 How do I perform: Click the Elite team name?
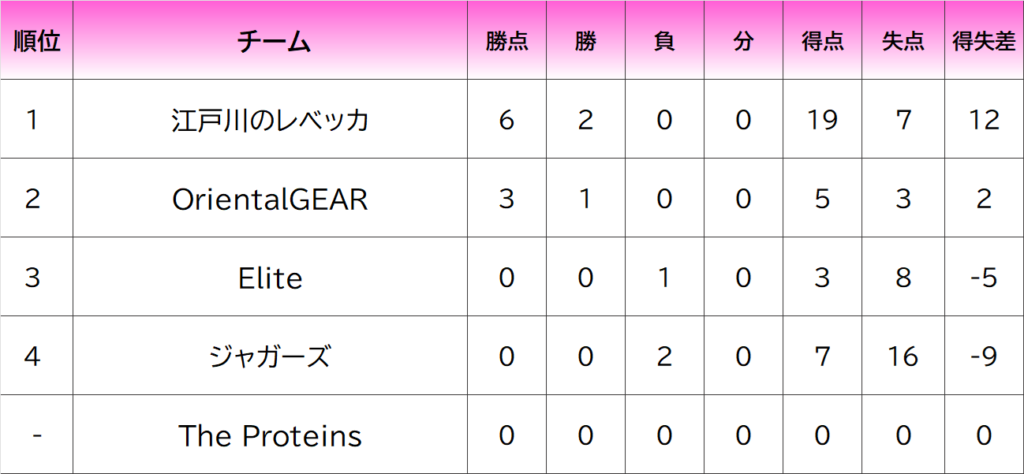click(270, 278)
